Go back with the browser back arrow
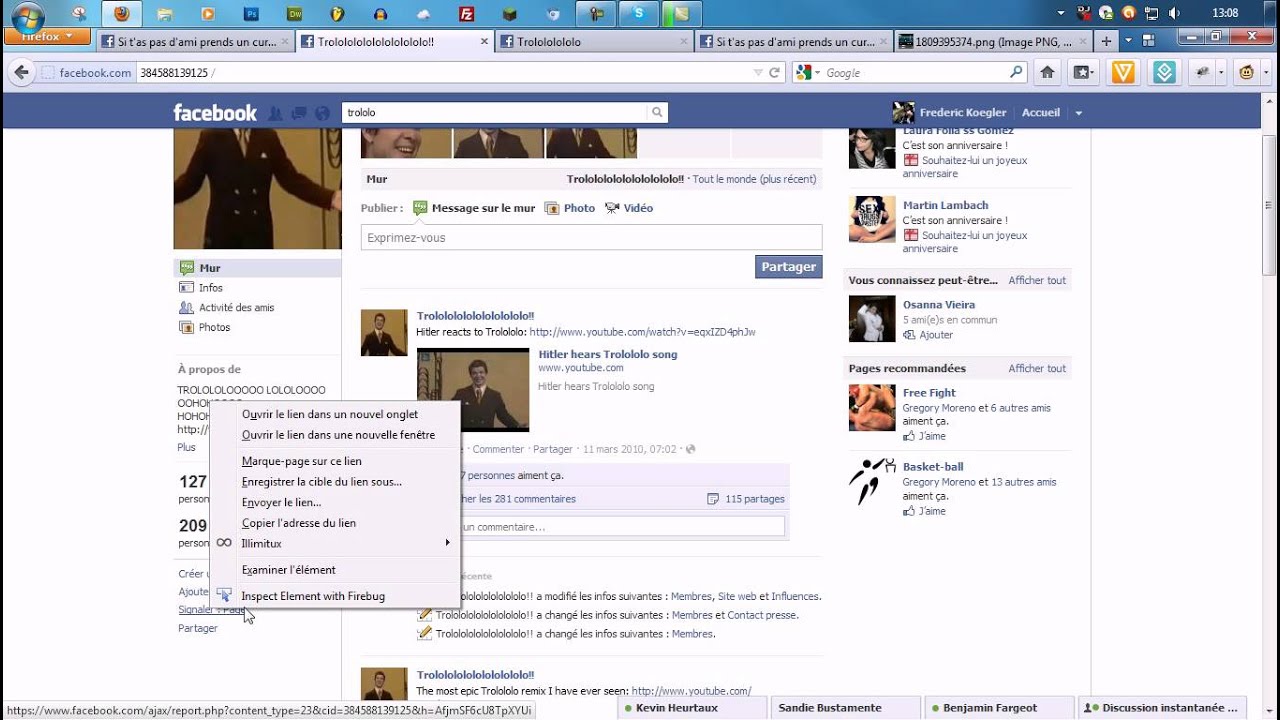This screenshot has width=1280, height=720. pos(20,72)
